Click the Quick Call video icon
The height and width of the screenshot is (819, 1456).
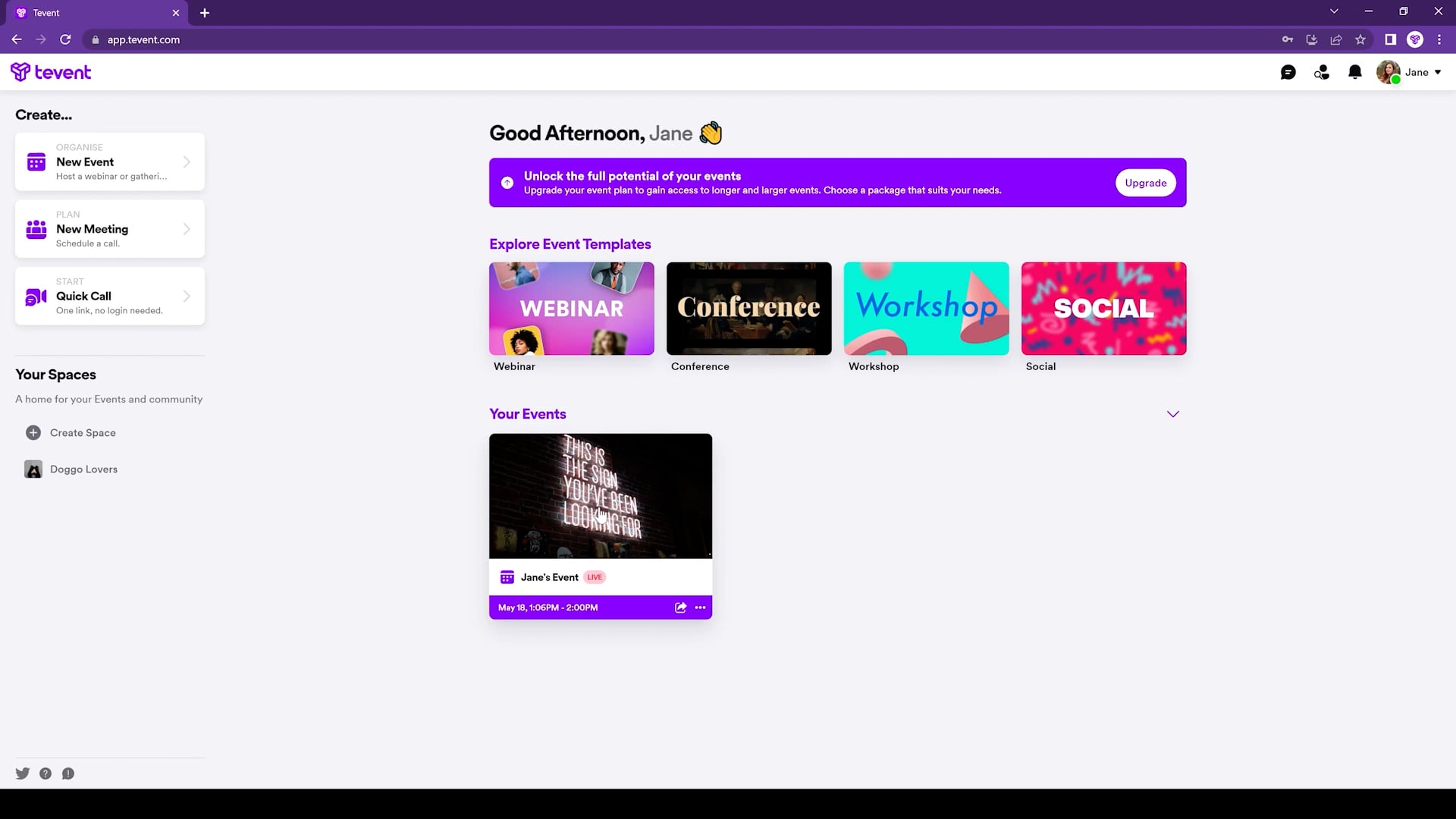pyautogui.click(x=36, y=297)
